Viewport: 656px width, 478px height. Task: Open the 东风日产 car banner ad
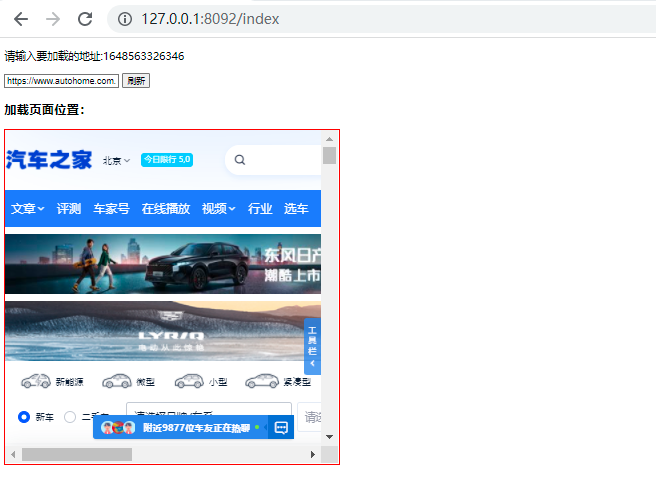163,264
